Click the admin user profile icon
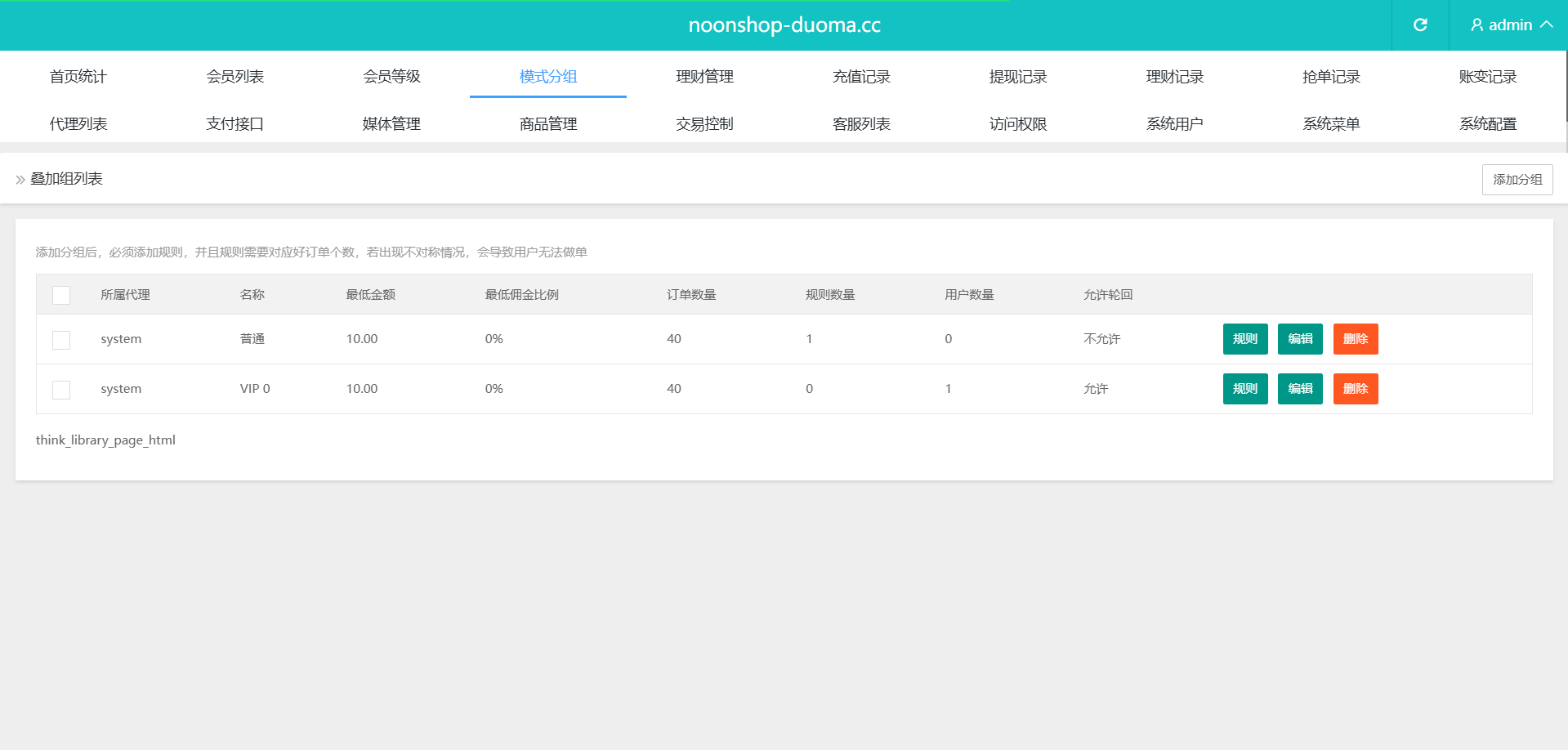 1476,25
